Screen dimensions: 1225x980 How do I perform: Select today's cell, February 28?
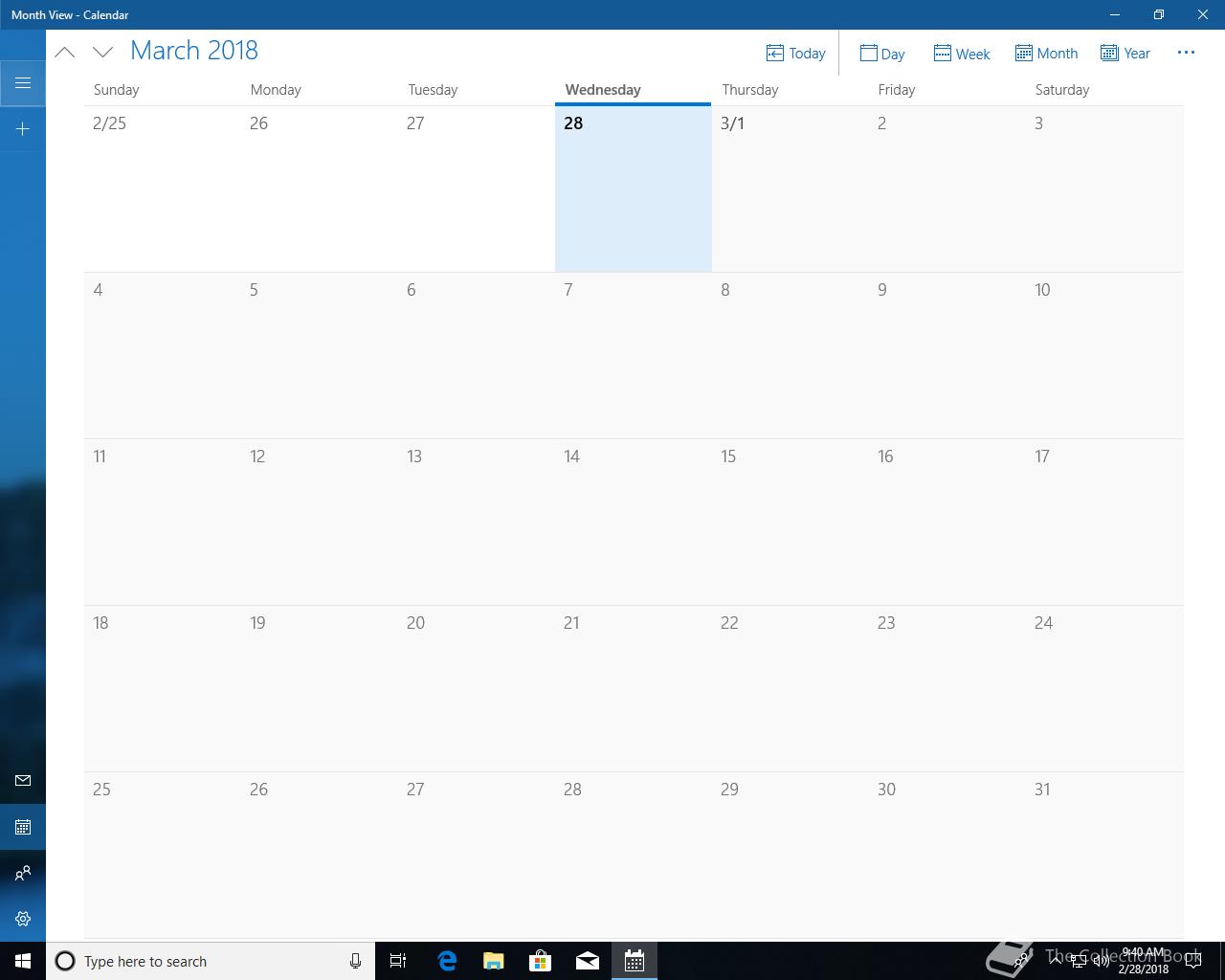click(x=633, y=189)
